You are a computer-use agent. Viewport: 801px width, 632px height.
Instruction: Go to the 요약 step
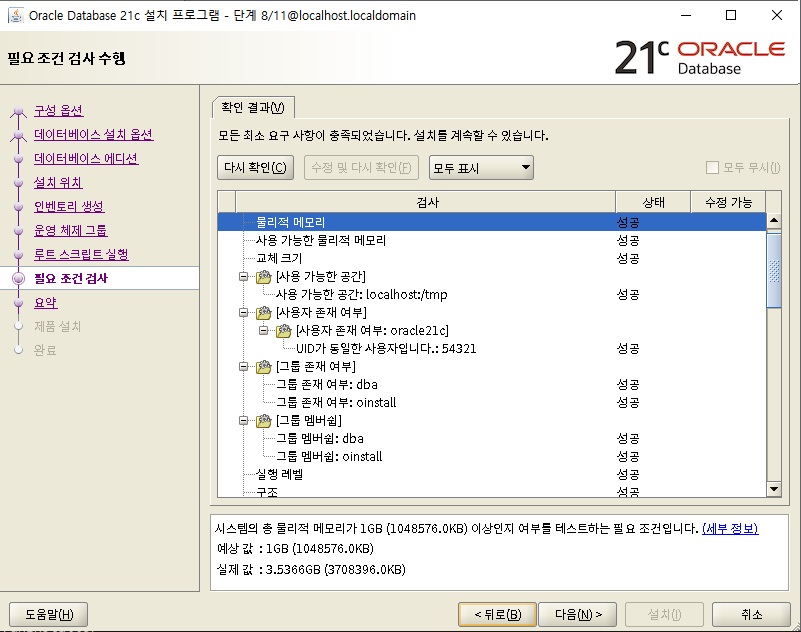click(x=45, y=302)
